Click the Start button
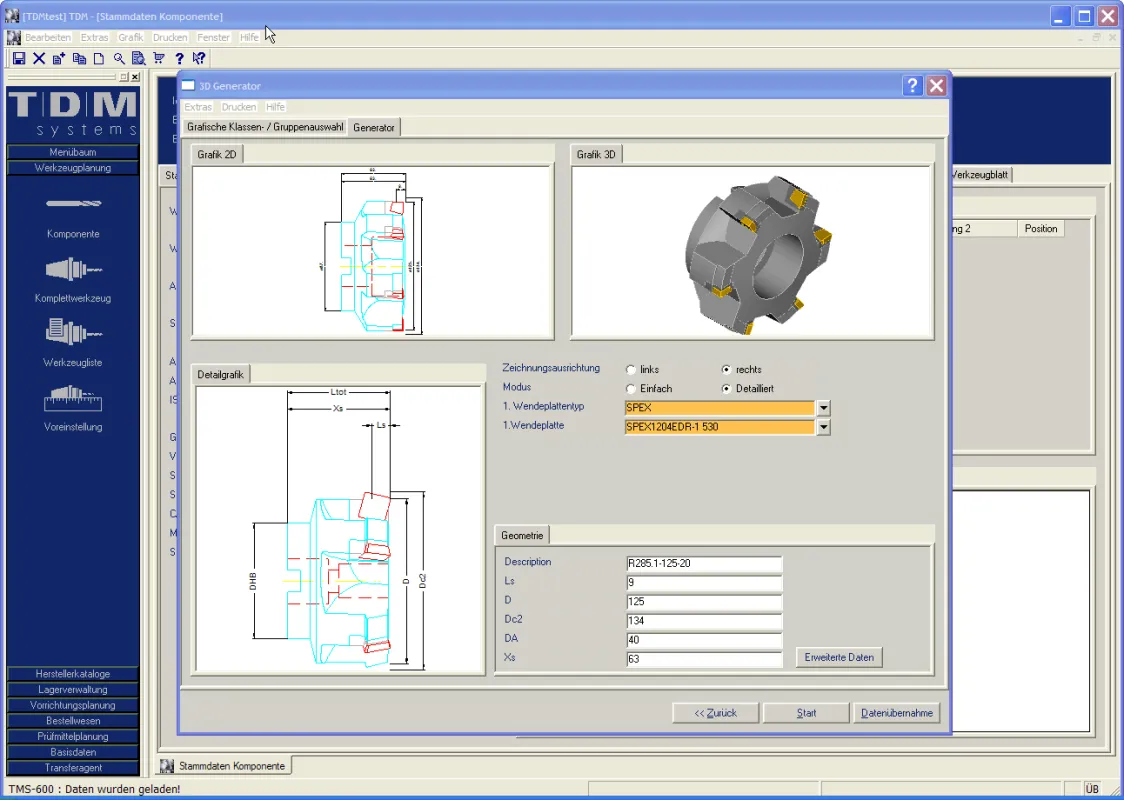Image resolution: width=1124 pixels, height=800 pixels. tap(806, 713)
